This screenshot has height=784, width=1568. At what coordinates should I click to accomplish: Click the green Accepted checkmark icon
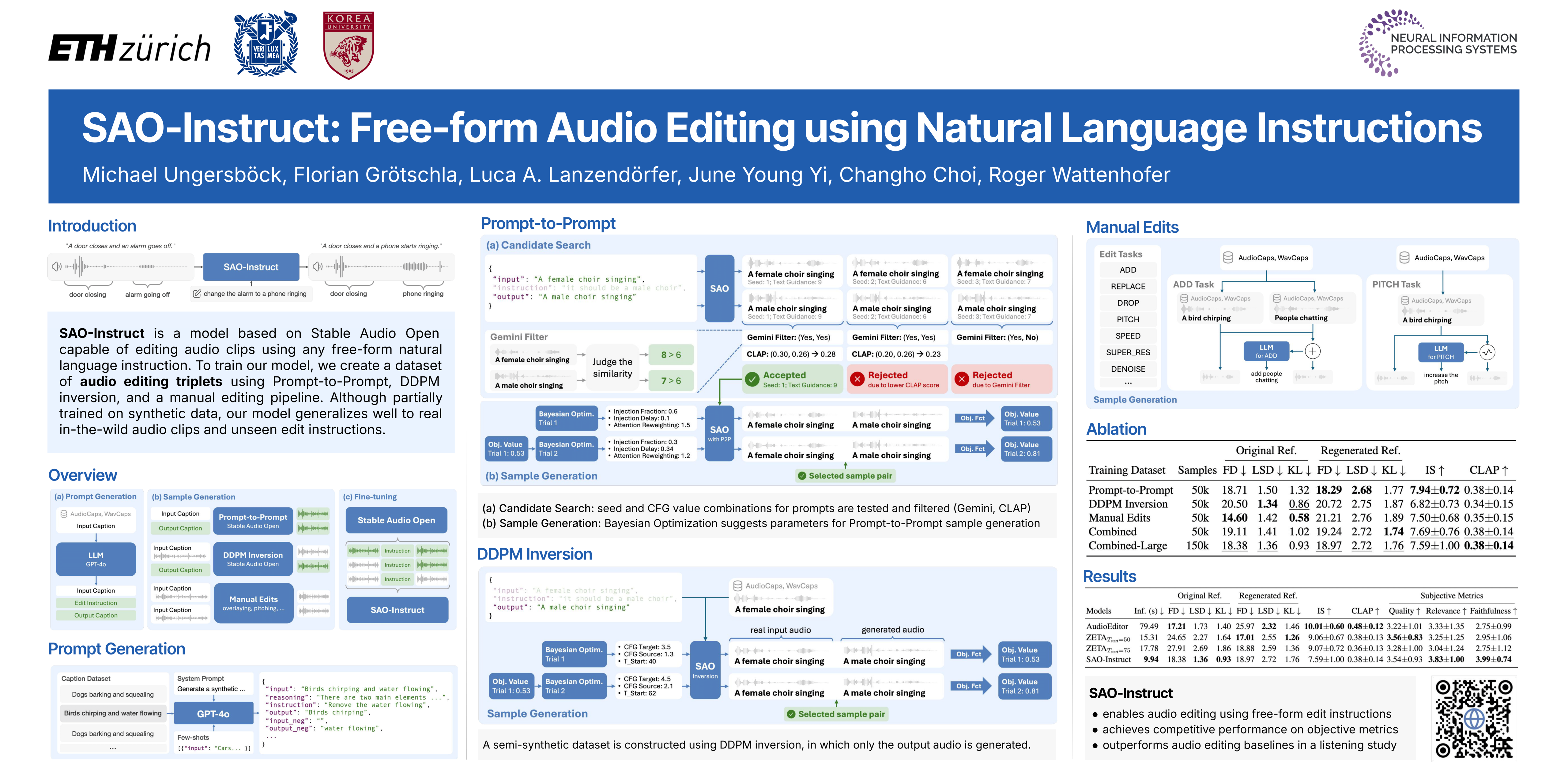click(x=752, y=379)
